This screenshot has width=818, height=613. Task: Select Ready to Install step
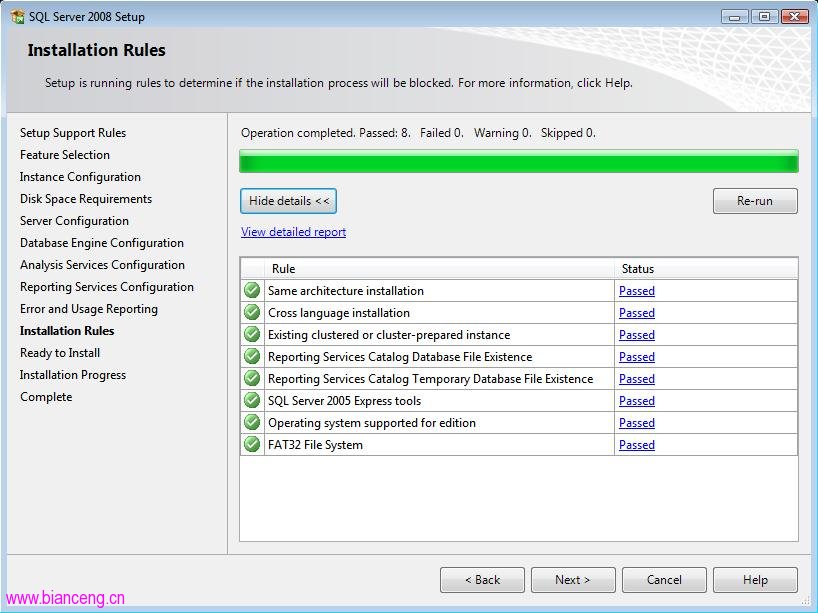coord(60,353)
